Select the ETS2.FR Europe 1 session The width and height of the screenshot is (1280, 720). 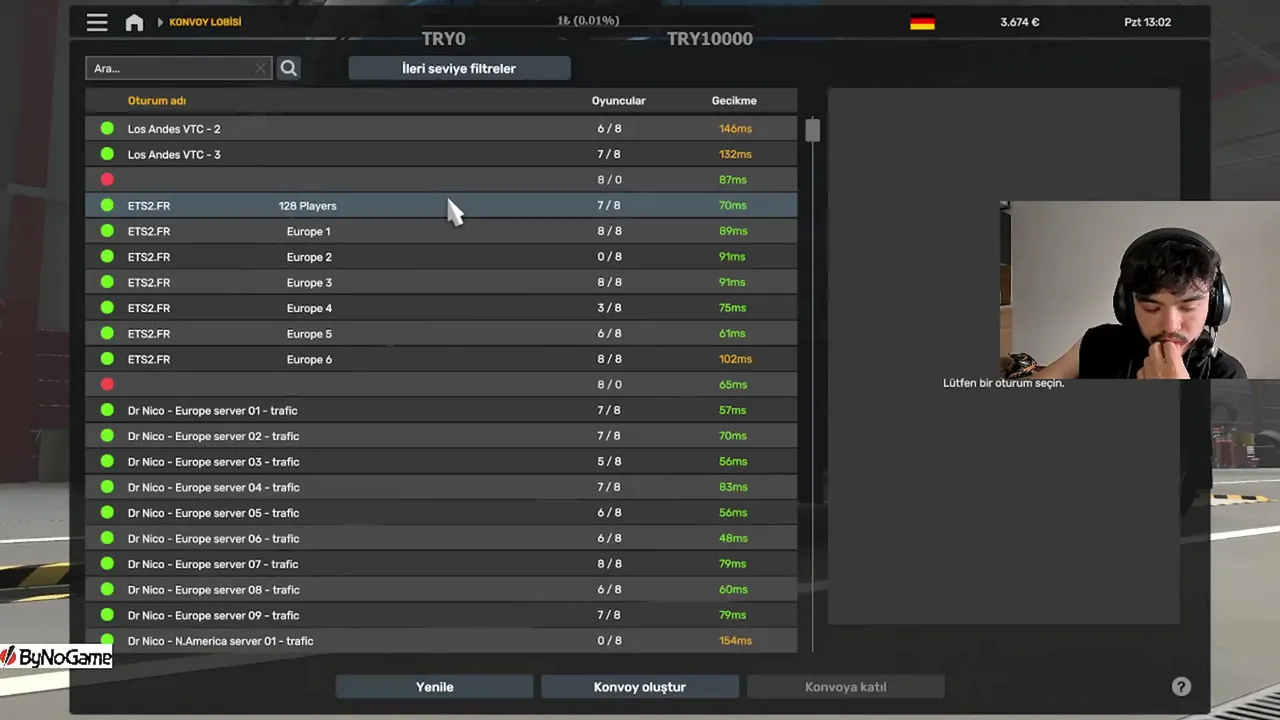[x=441, y=231]
